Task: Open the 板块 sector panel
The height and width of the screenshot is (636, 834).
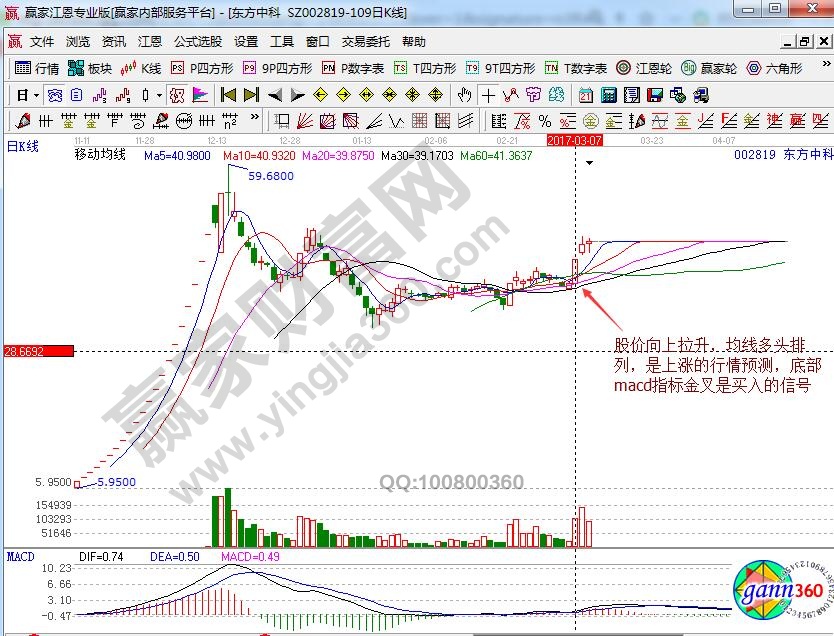Action: coord(91,68)
